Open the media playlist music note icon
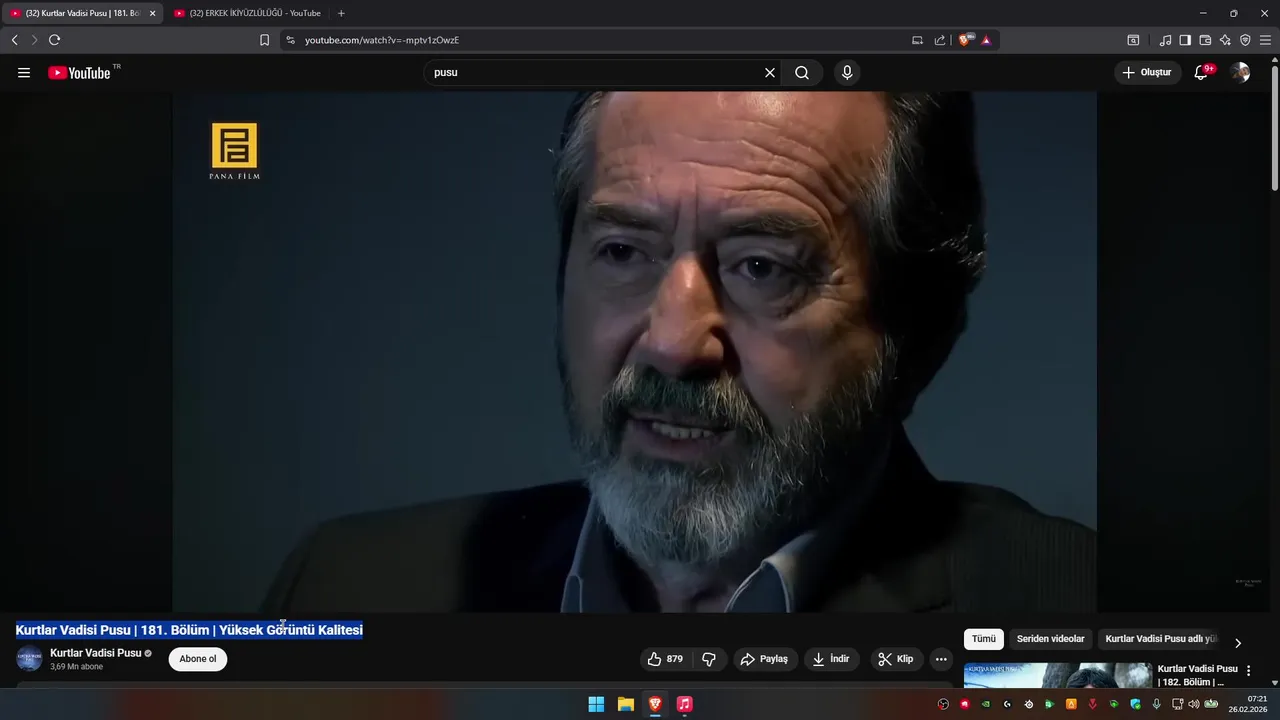 pyautogui.click(x=1165, y=40)
